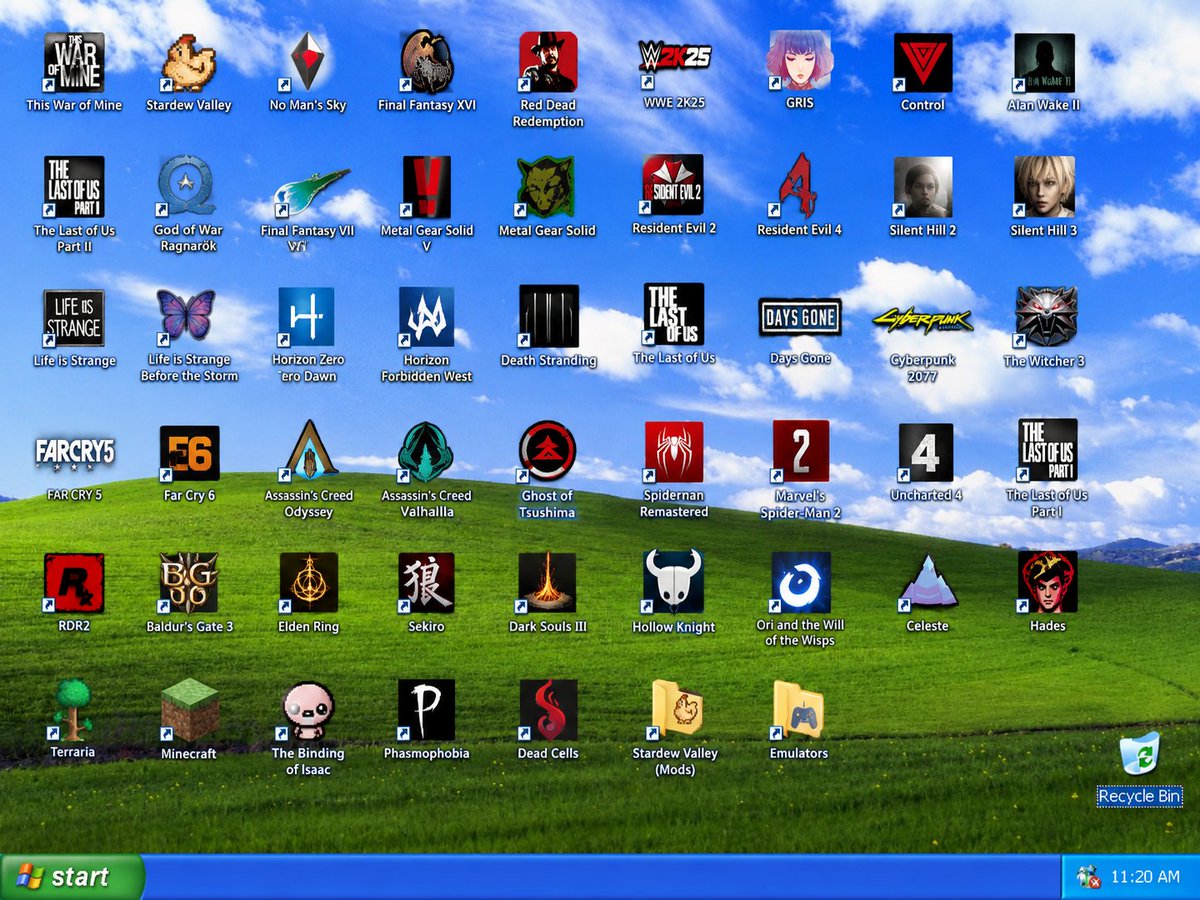Open the Stardew Valley (Mods) folder
Screen dimensions: 1200x900
pyautogui.click(x=676, y=710)
